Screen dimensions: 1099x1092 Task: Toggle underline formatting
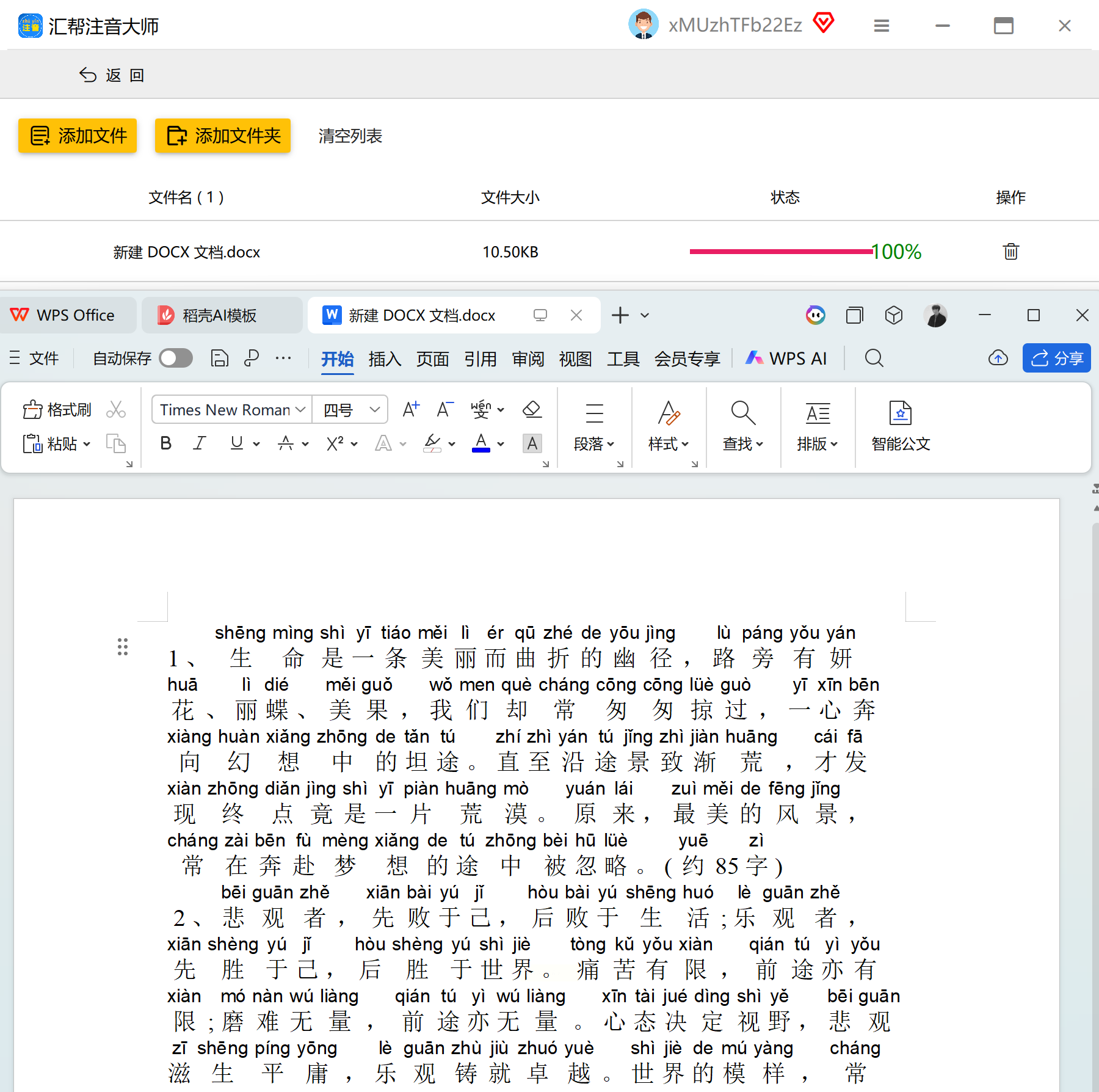tap(237, 443)
